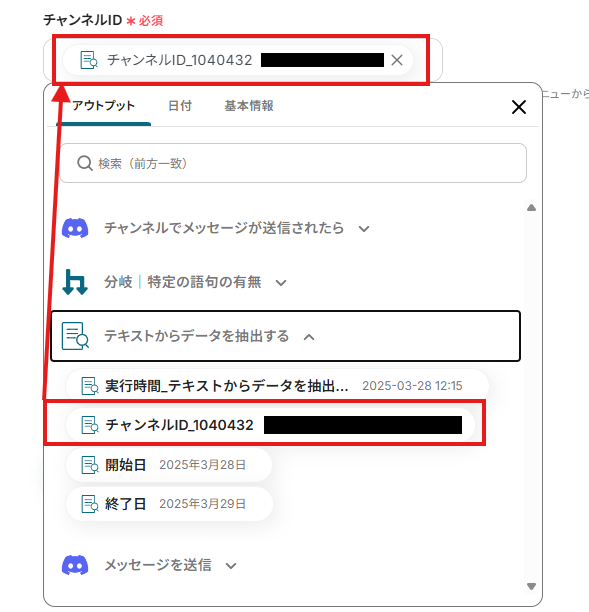The image size is (589, 612).
Task: Click the icon on the 終了日 item
Action: (x=90, y=504)
